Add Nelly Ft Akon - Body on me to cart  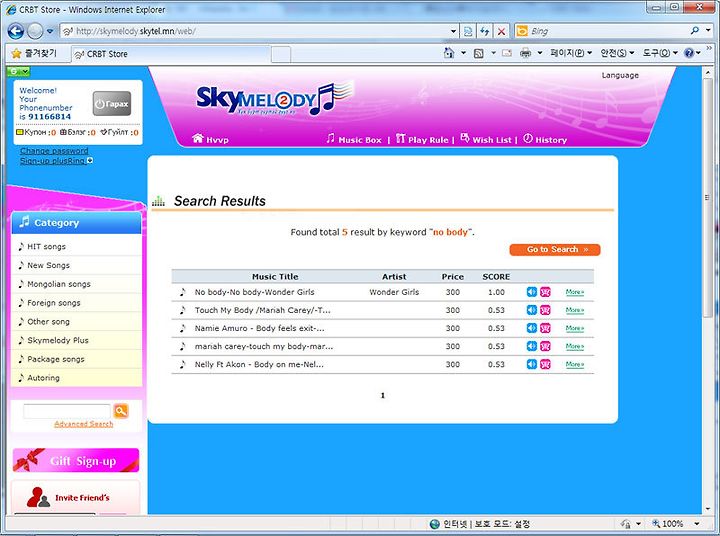pyautogui.click(x=545, y=364)
